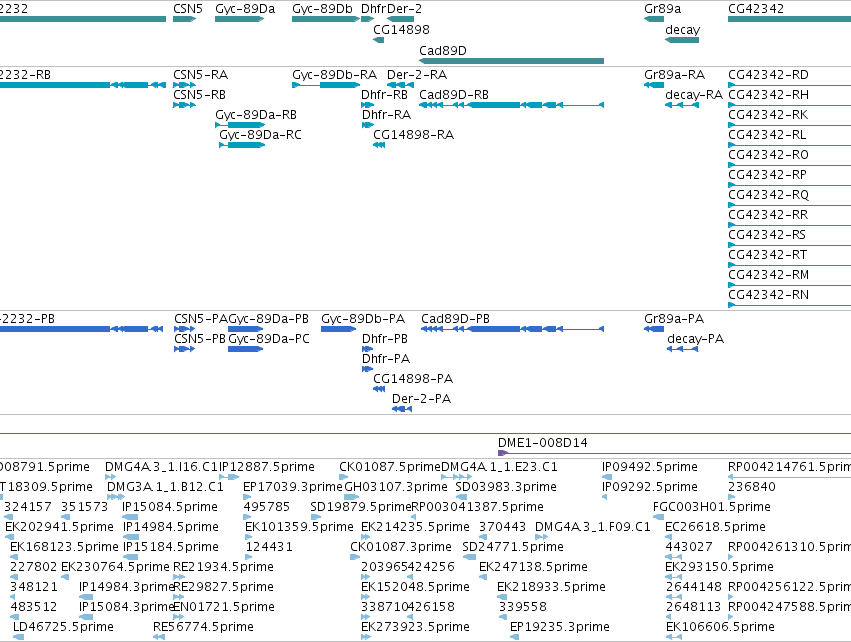Click protein Gr89a-PA

pyautogui.click(x=674, y=319)
